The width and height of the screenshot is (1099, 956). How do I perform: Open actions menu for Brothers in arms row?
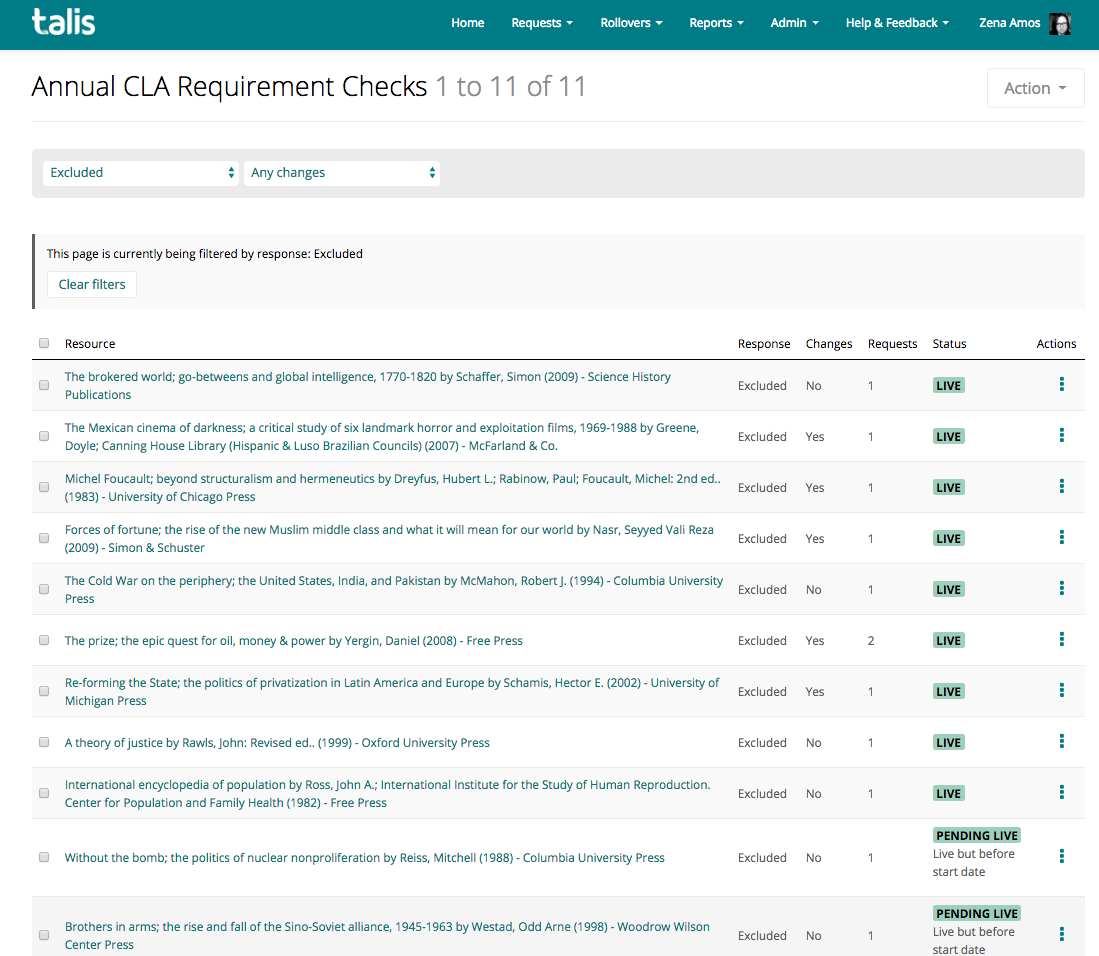(x=1061, y=935)
